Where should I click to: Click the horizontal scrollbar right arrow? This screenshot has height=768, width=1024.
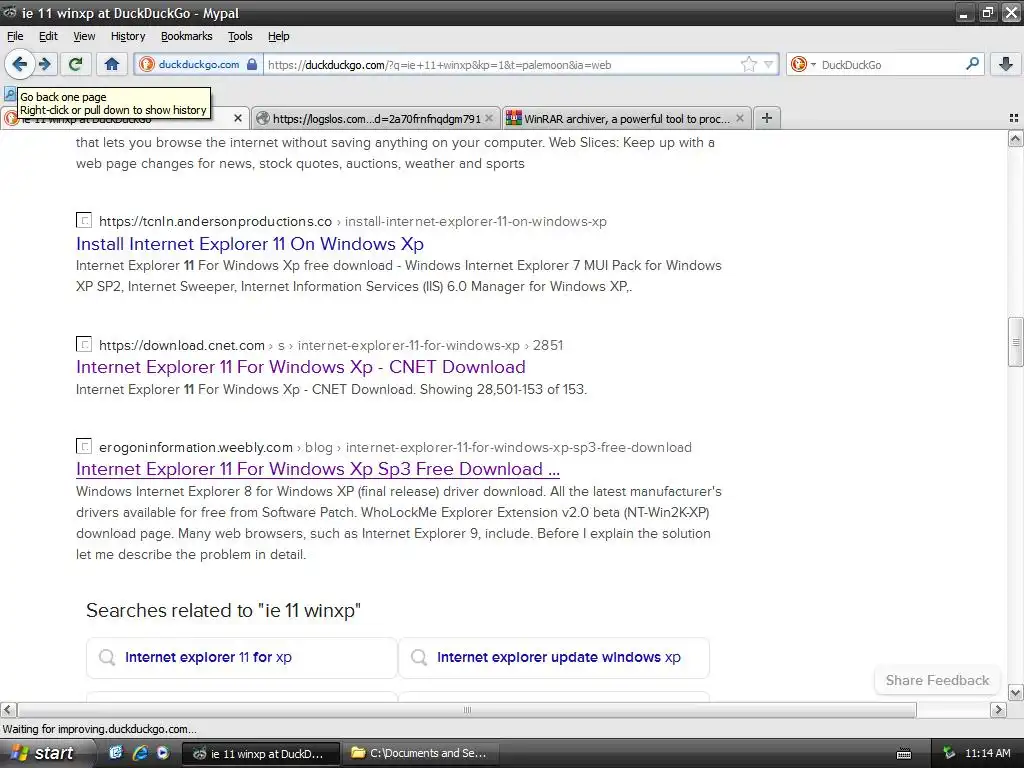(x=999, y=710)
